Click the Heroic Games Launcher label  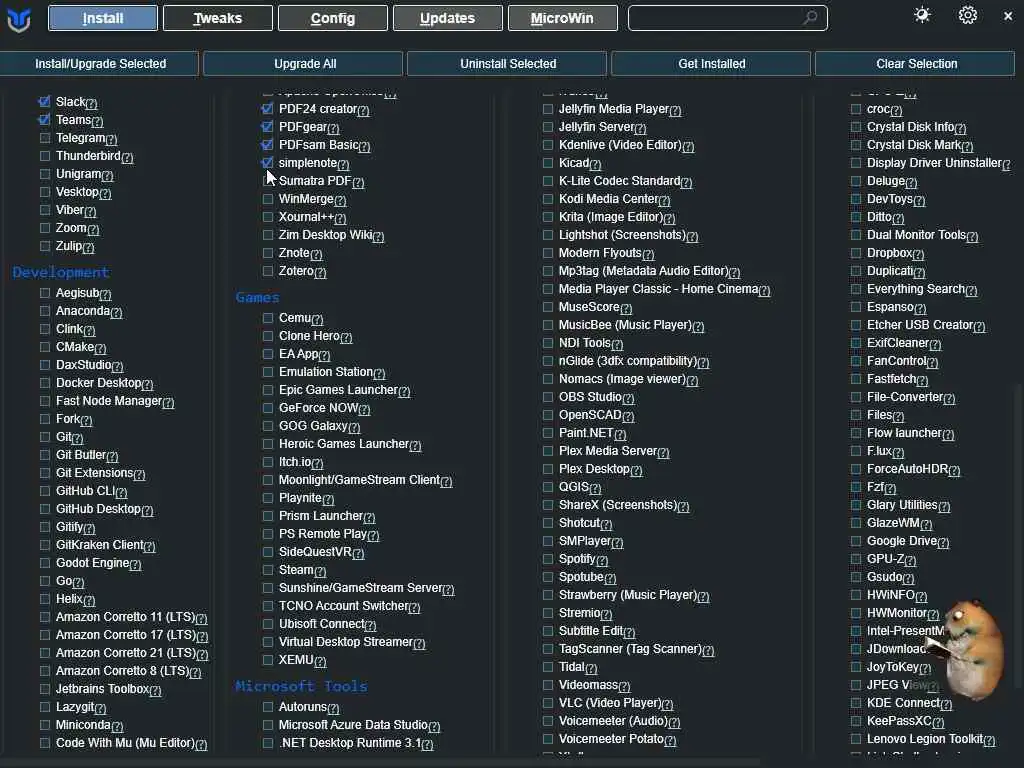344,443
